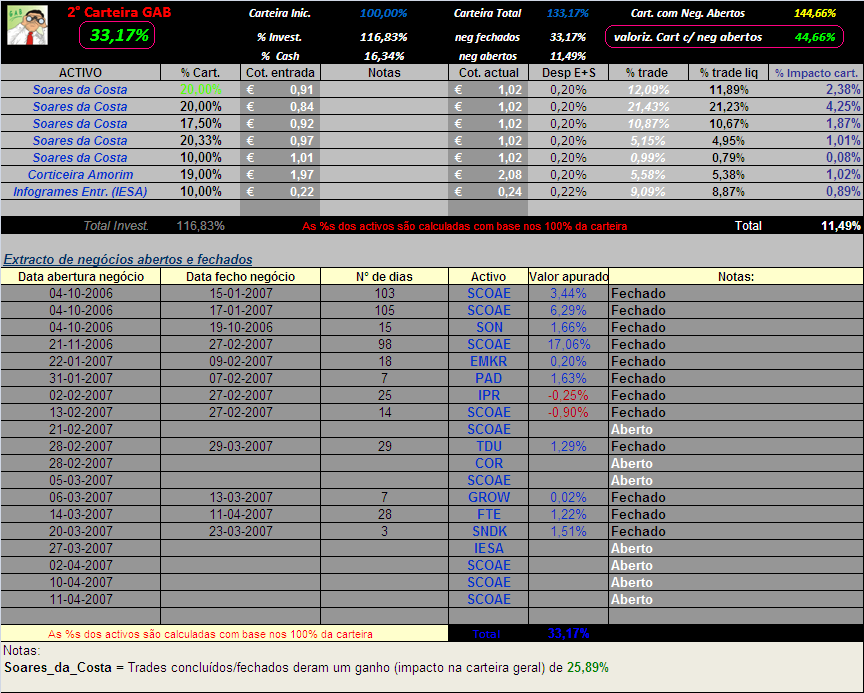Click the 'Corticeira Amorim' asset name

click(x=80, y=175)
